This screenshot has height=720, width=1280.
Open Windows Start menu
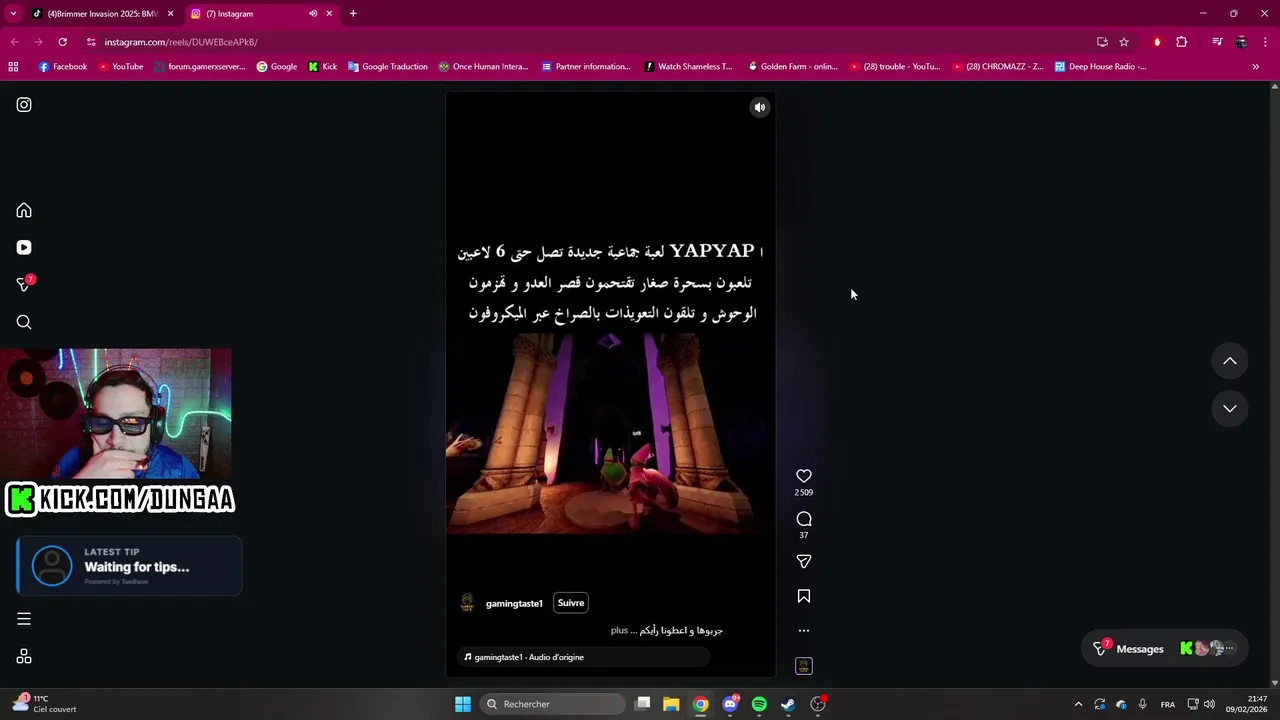coord(463,704)
